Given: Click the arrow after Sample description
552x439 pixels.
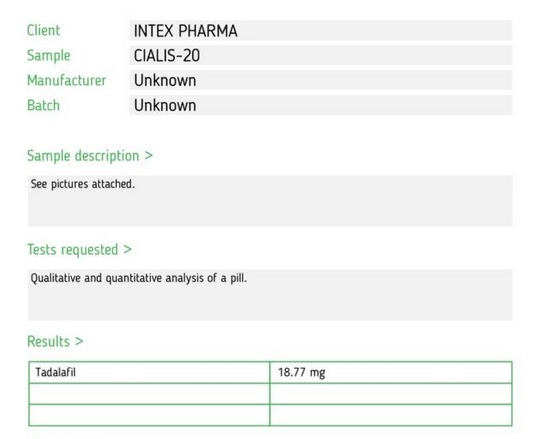Looking at the screenshot, I should [149, 155].
